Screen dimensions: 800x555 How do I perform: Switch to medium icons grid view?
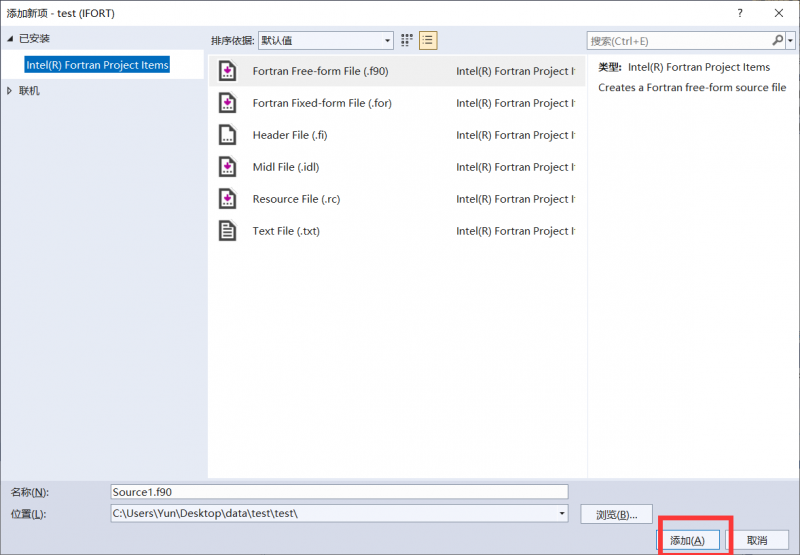coord(407,40)
